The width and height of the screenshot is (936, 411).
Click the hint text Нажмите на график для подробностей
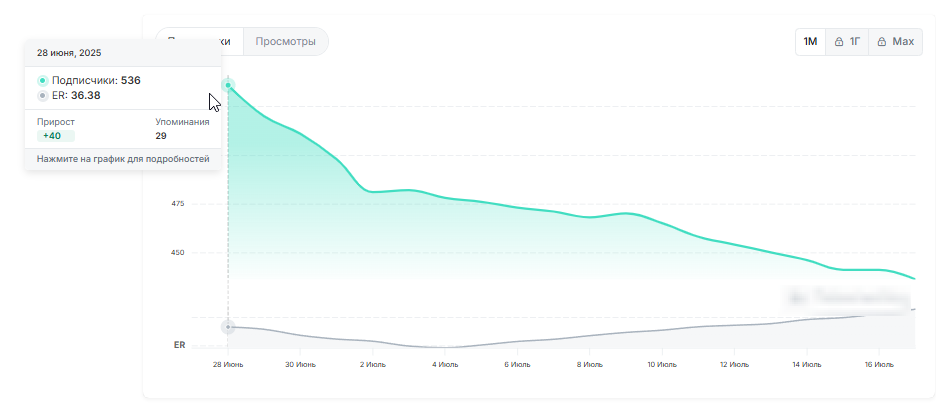point(123,159)
